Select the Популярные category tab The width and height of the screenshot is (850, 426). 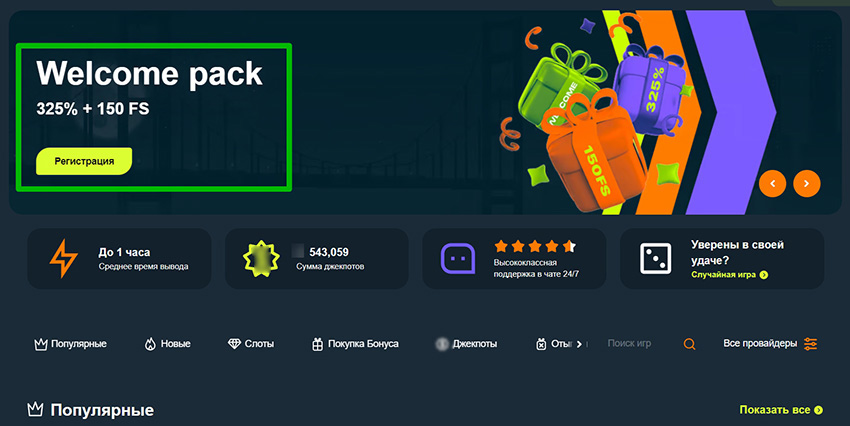(x=70, y=344)
